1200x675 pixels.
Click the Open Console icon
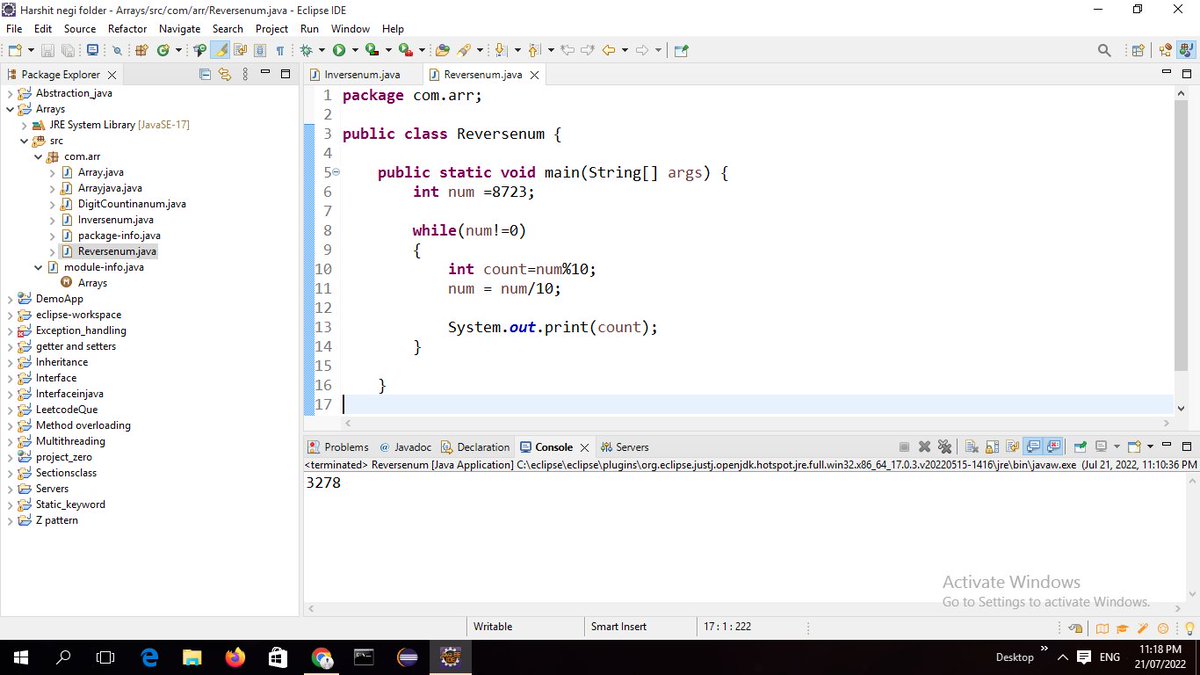[x=1134, y=447]
